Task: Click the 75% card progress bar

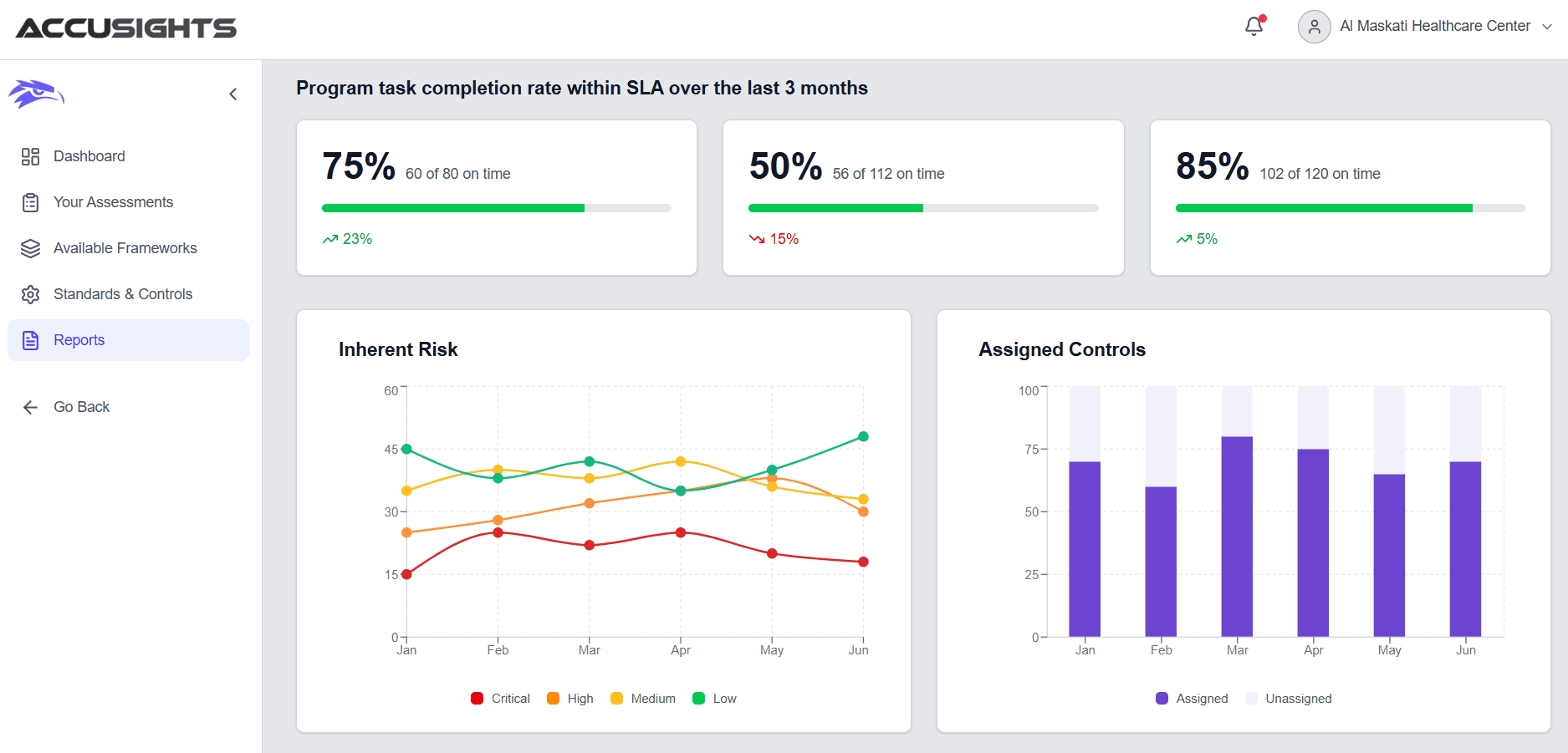Action: point(497,207)
